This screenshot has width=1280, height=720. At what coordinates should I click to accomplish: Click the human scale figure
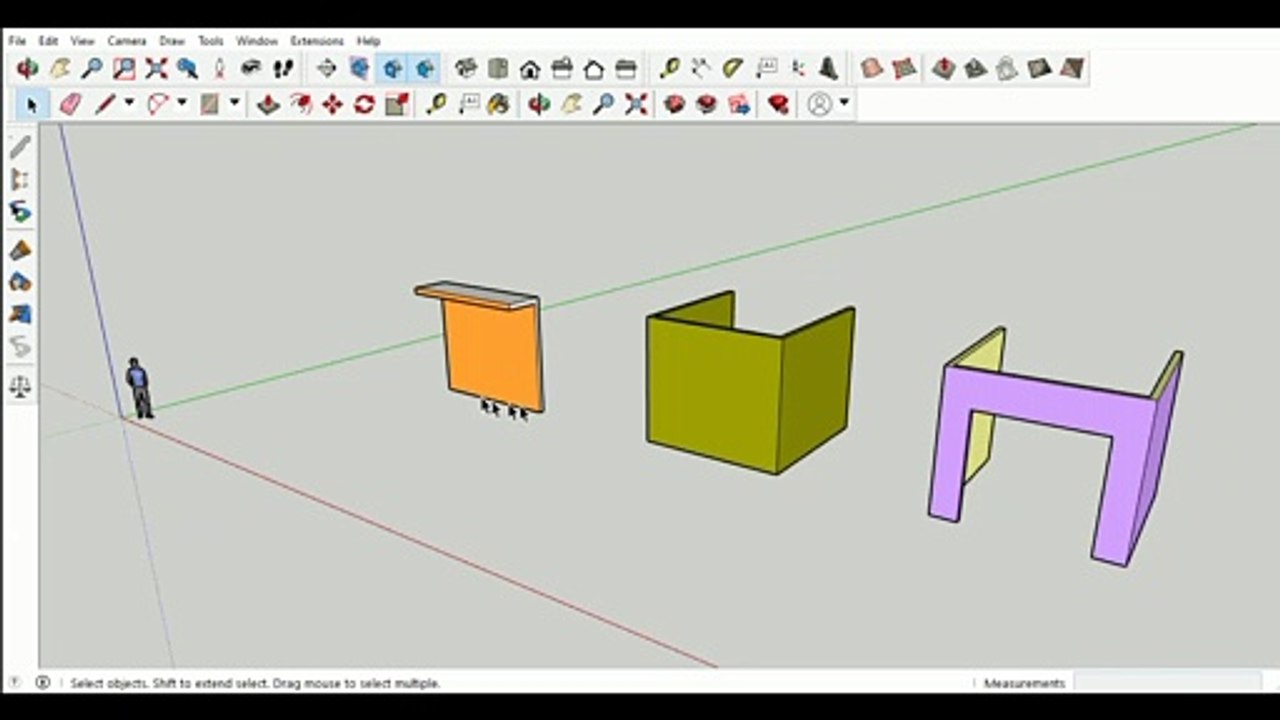pyautogui.click(x=139, y=388)
